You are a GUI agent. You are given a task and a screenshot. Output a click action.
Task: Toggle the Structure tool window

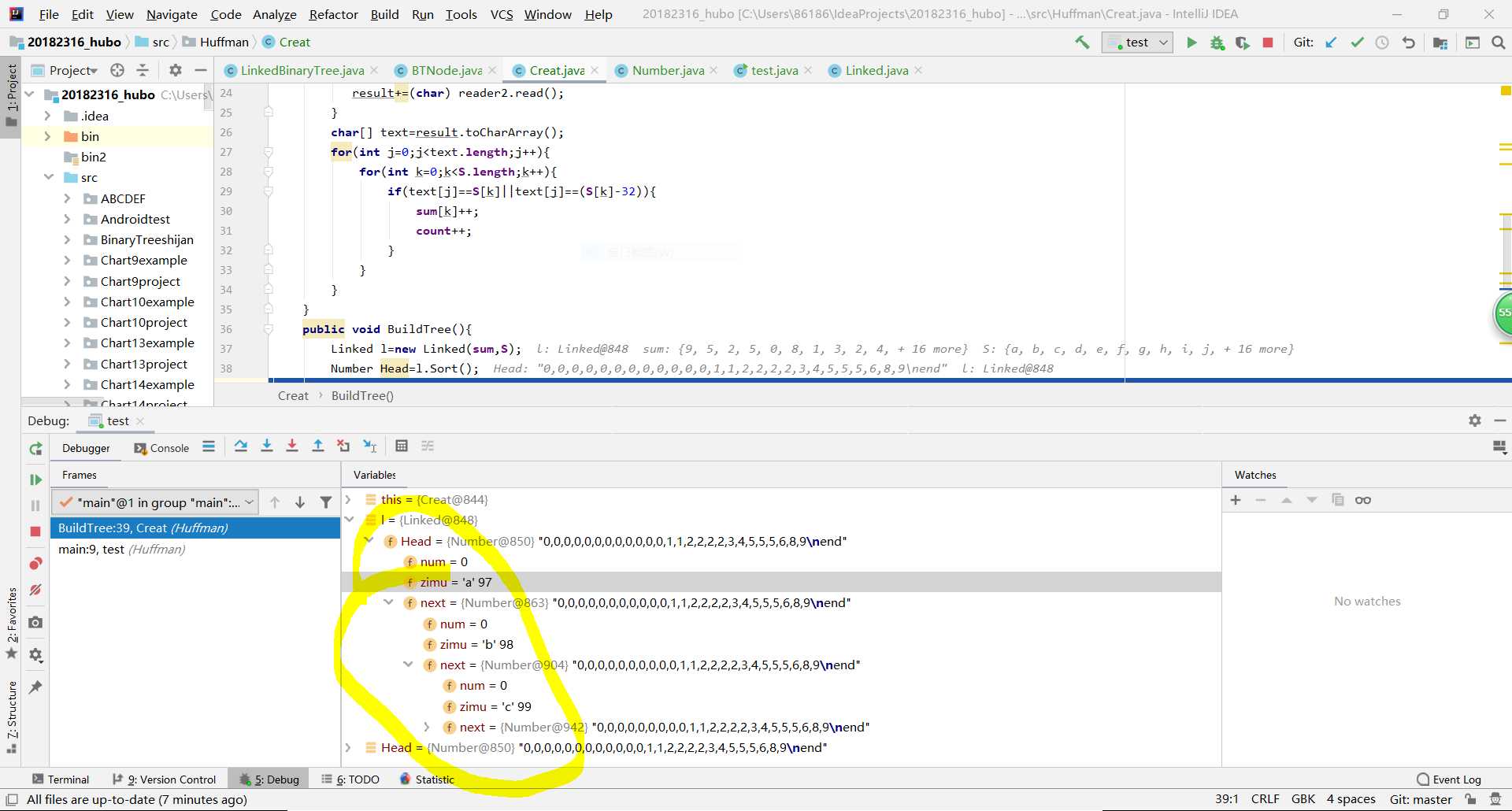pos(11,717)
